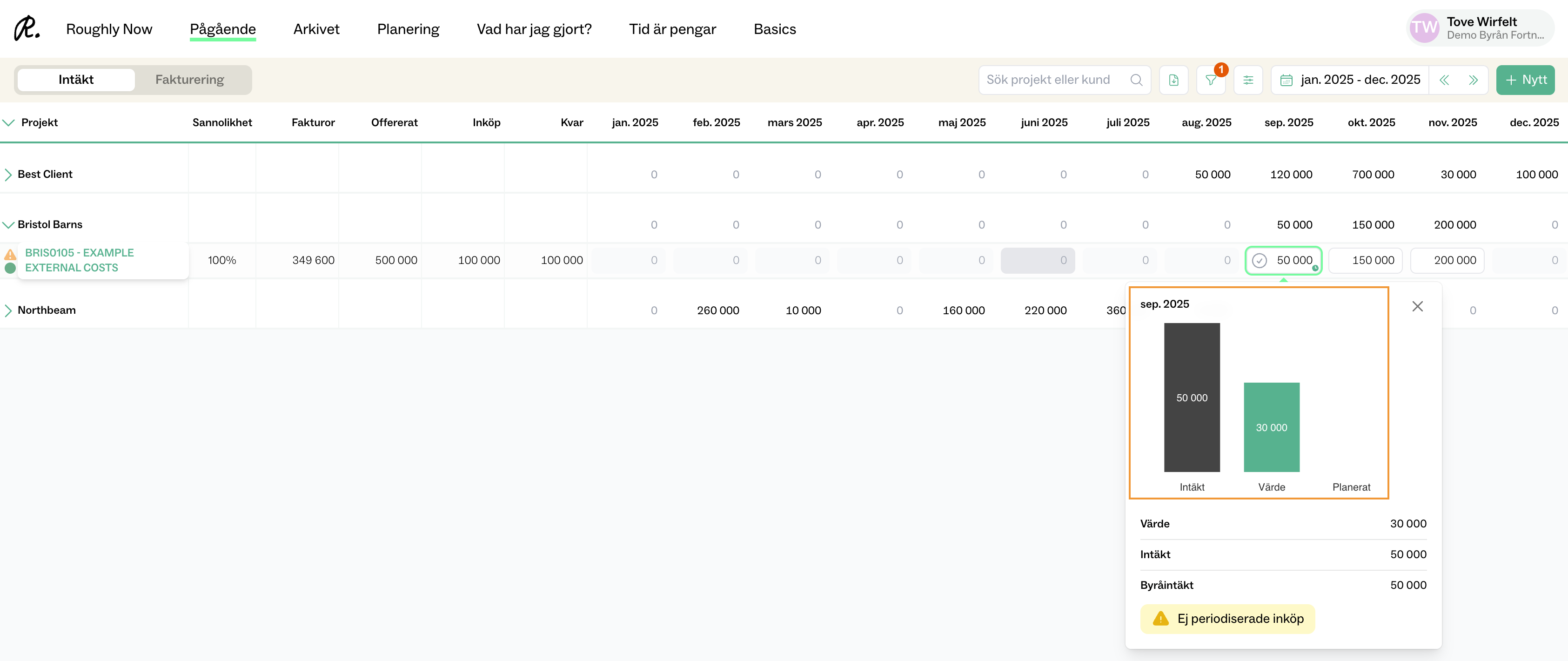Click the orange warning triangle on BRIS0105
This screenshot has width=1568, height=661.
[x=10, y=254]
